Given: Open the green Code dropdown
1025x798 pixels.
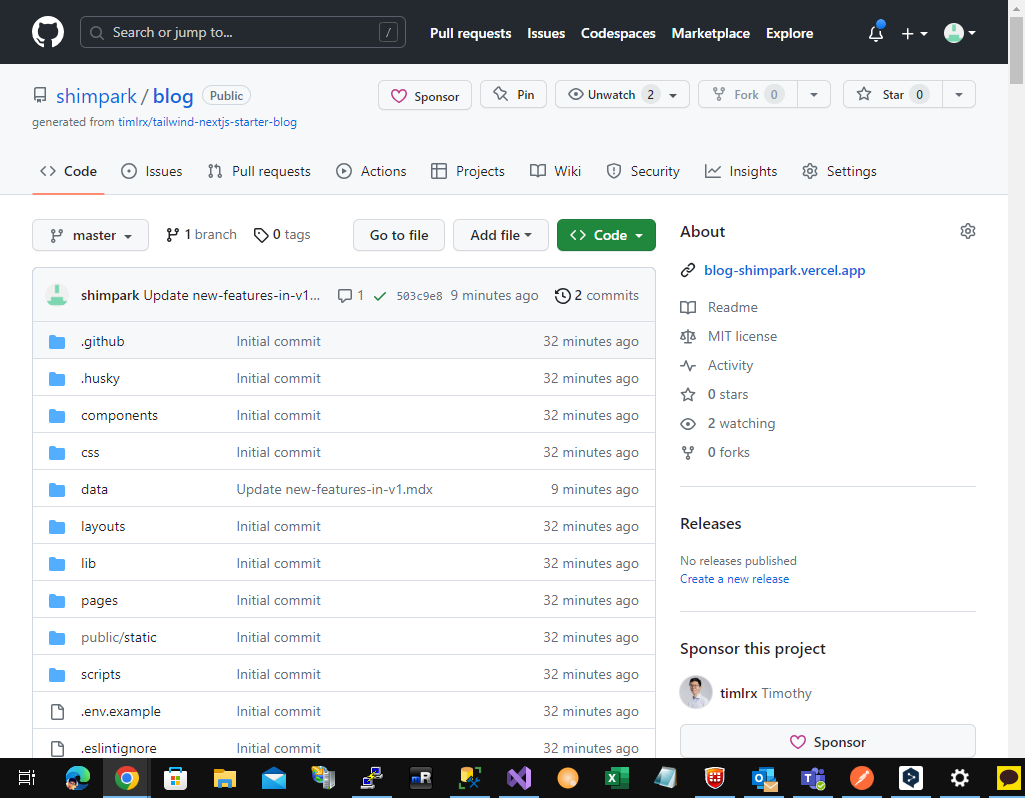Looking at the screenshot, I should (x=606, y=235).
